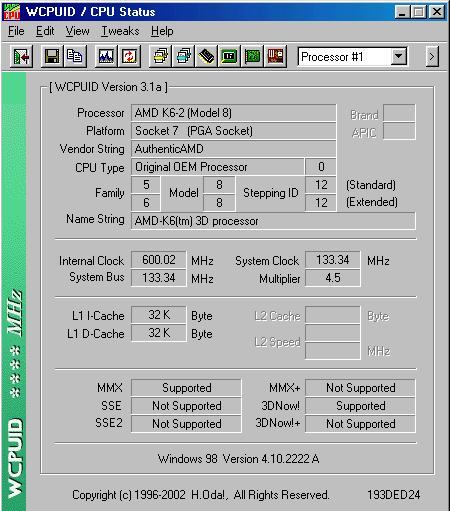Click the MMX+ Not Supported field
The height and width of the screenshot is (511, 450).
pyautogui.click(x=360, y=388)
